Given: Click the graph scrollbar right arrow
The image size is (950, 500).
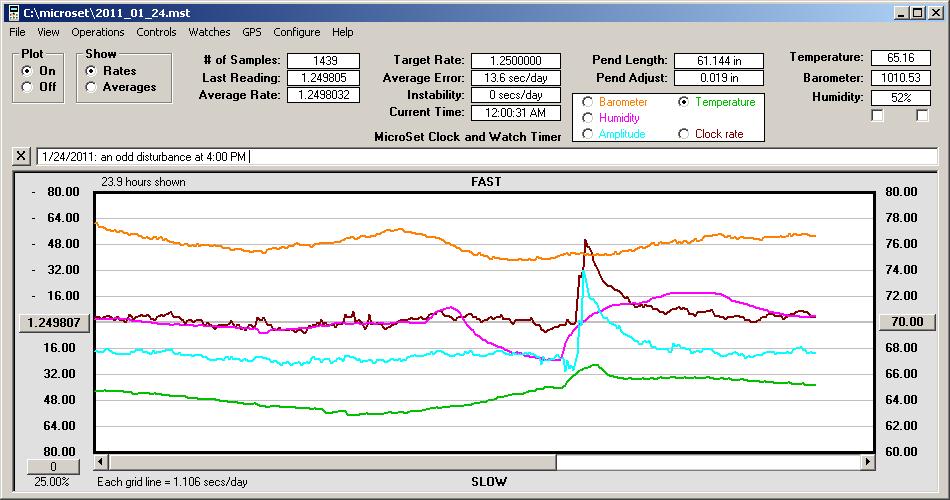Looking at the screenshot, I should [x=867, y=462].
